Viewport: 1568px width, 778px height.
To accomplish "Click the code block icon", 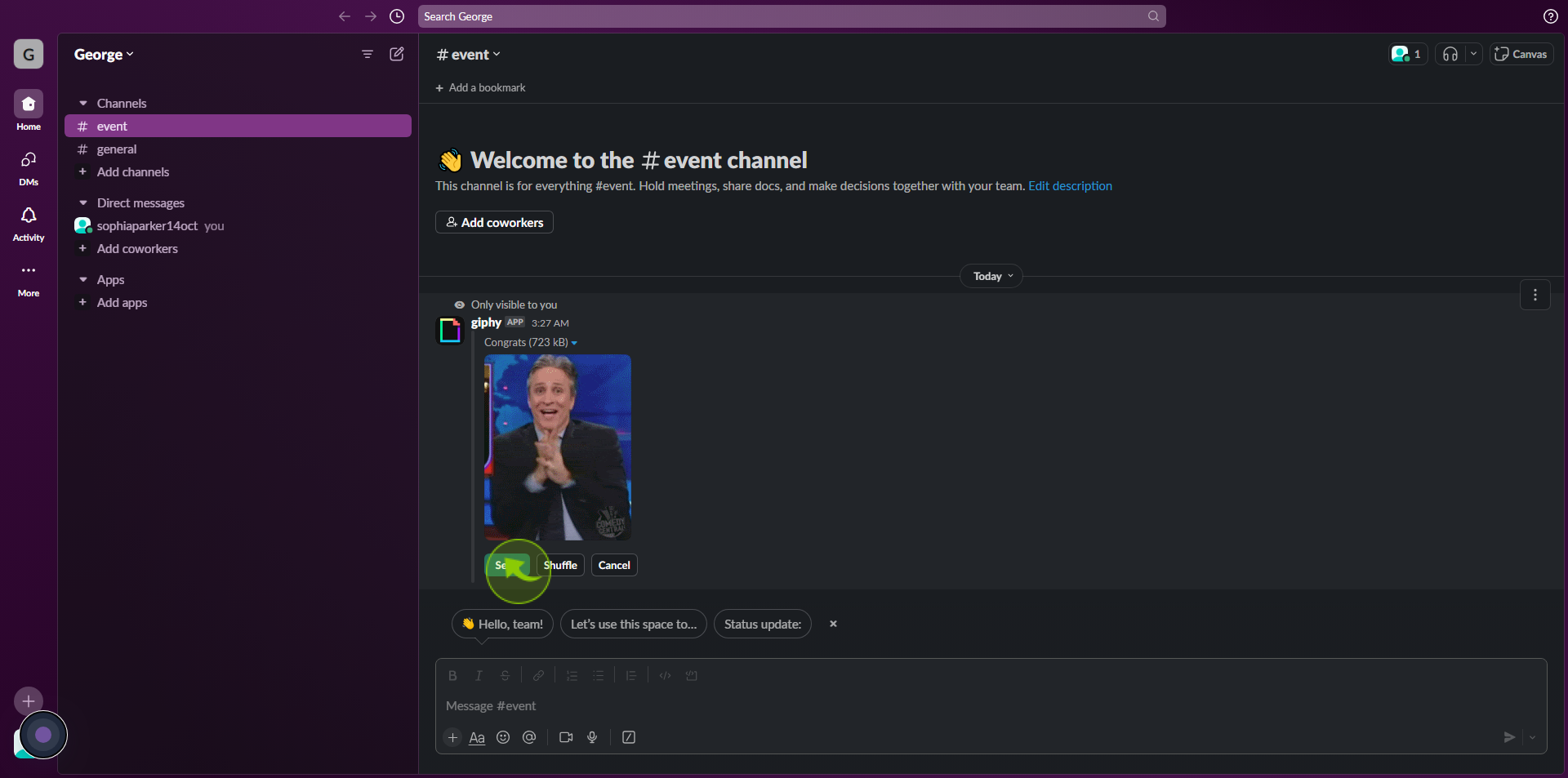I will [x=691, y=675].
